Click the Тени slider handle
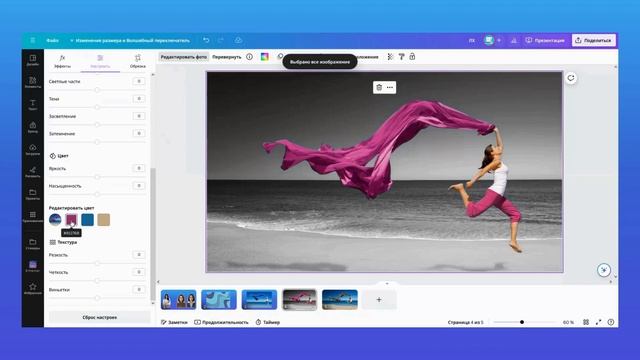Screen dimensions: 640x360 97,107
